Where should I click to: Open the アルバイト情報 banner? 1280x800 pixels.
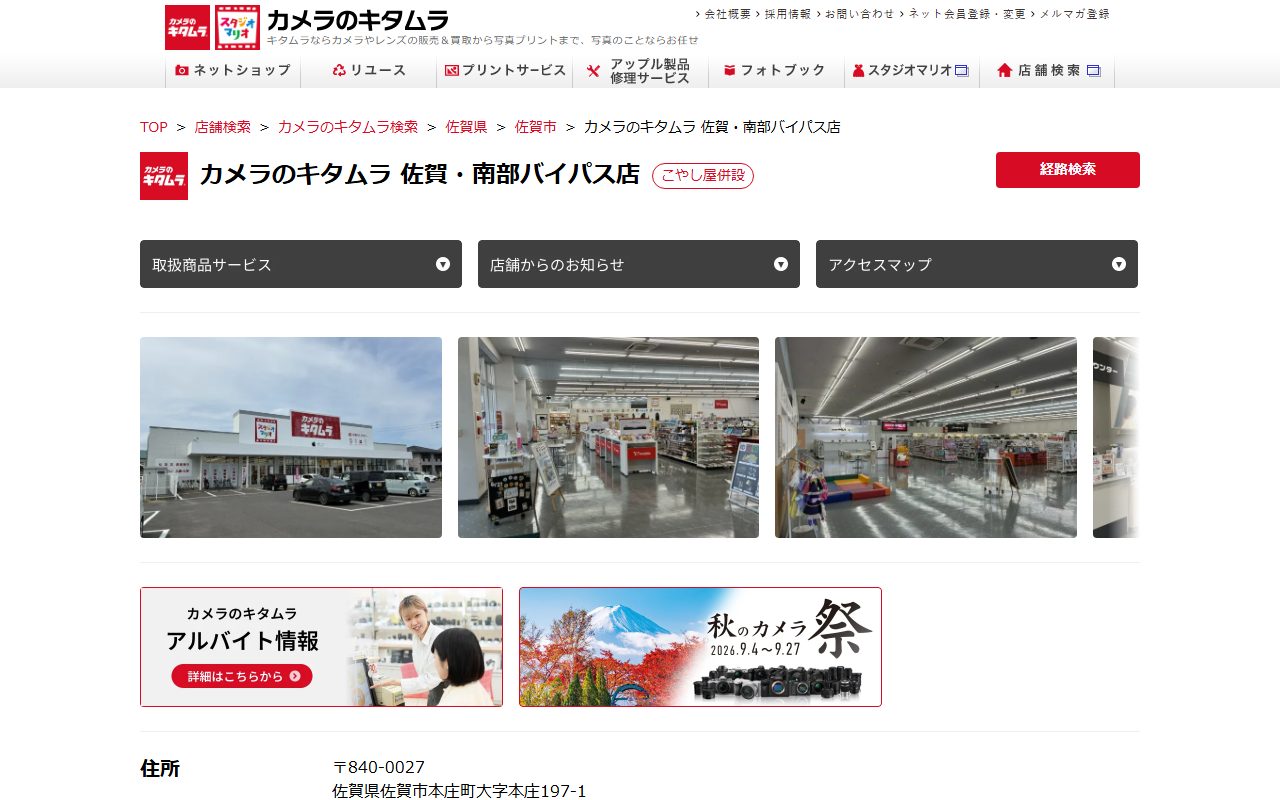[x=321, y=647]
